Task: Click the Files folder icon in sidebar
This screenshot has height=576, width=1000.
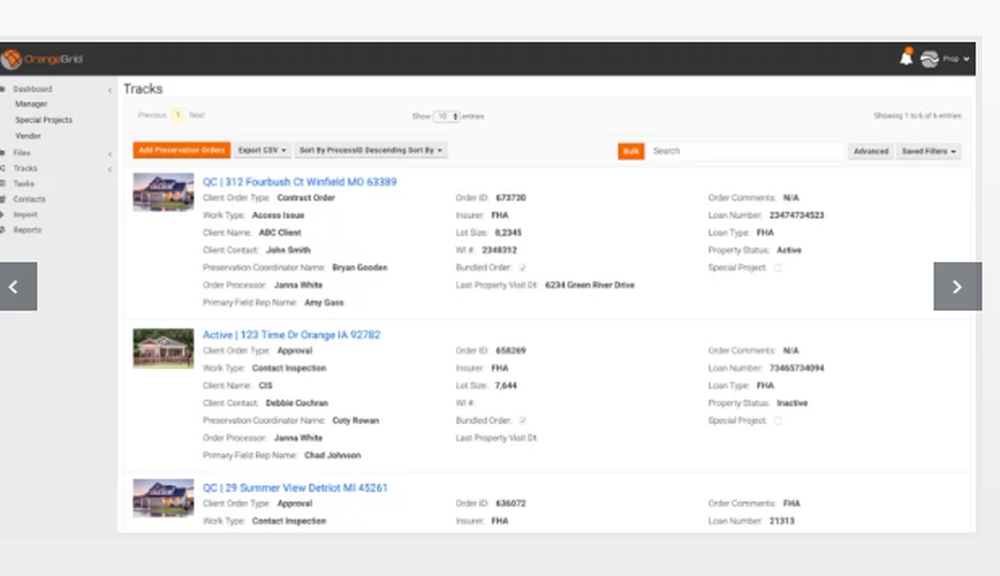Action: (3, 153)
